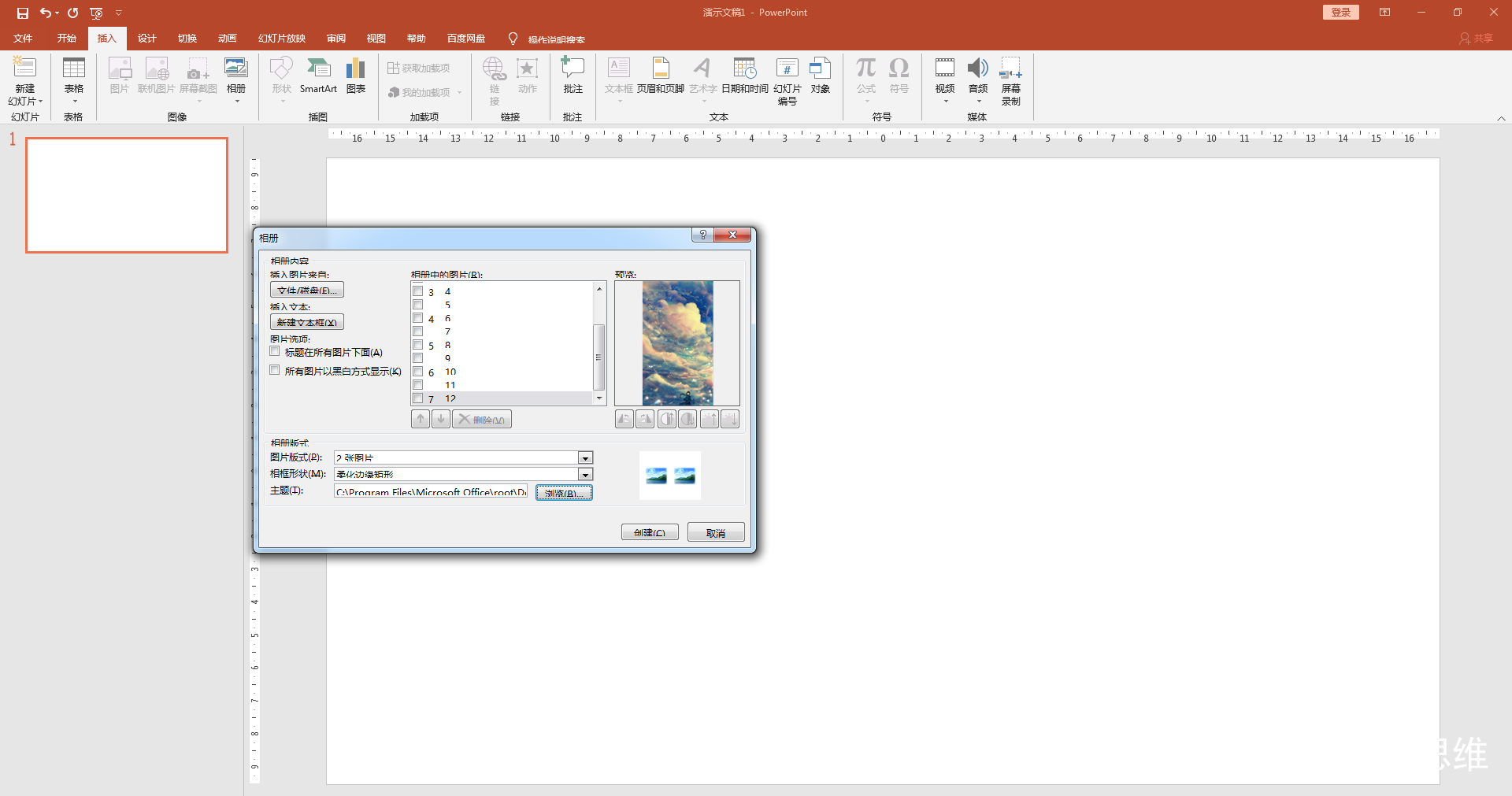The width and height of the screenshot is (1512, 796).
Task: Increase contrast of the preview picture
Action: click(x=666, y=420)
